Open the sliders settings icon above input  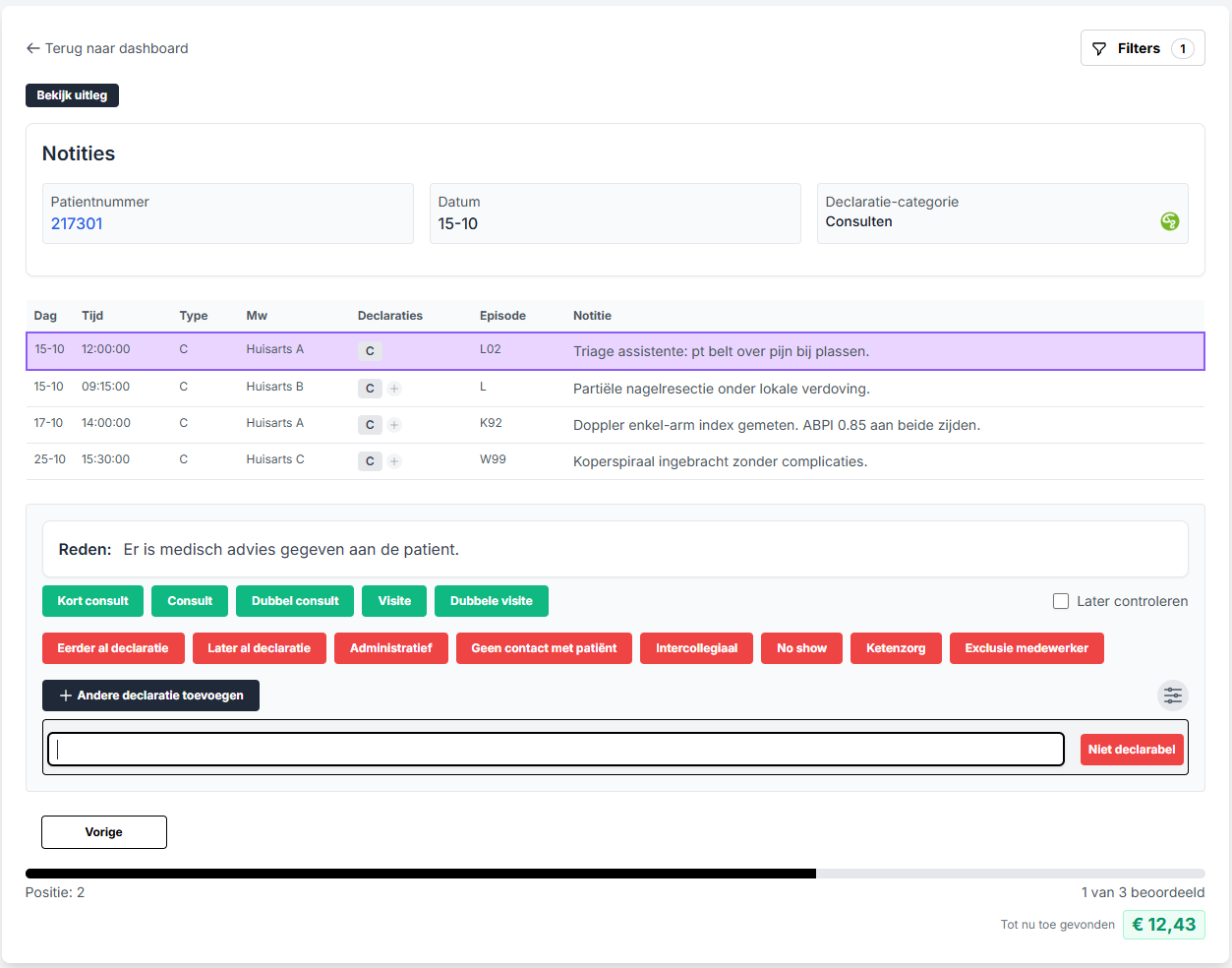click(1173, 696)
